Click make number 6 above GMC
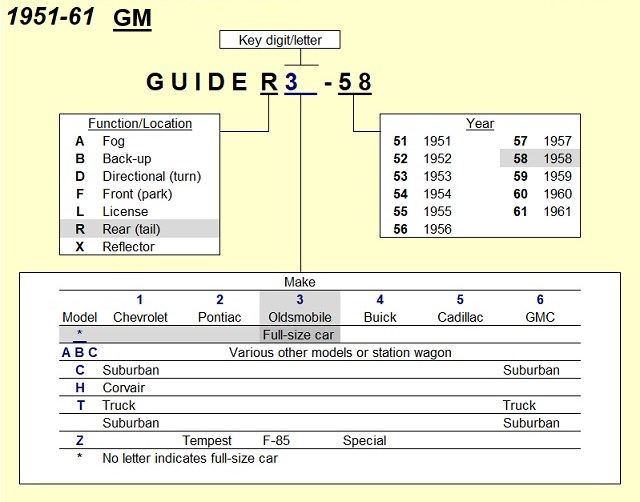Screen dimensions: 640x502 click(540, 300)
